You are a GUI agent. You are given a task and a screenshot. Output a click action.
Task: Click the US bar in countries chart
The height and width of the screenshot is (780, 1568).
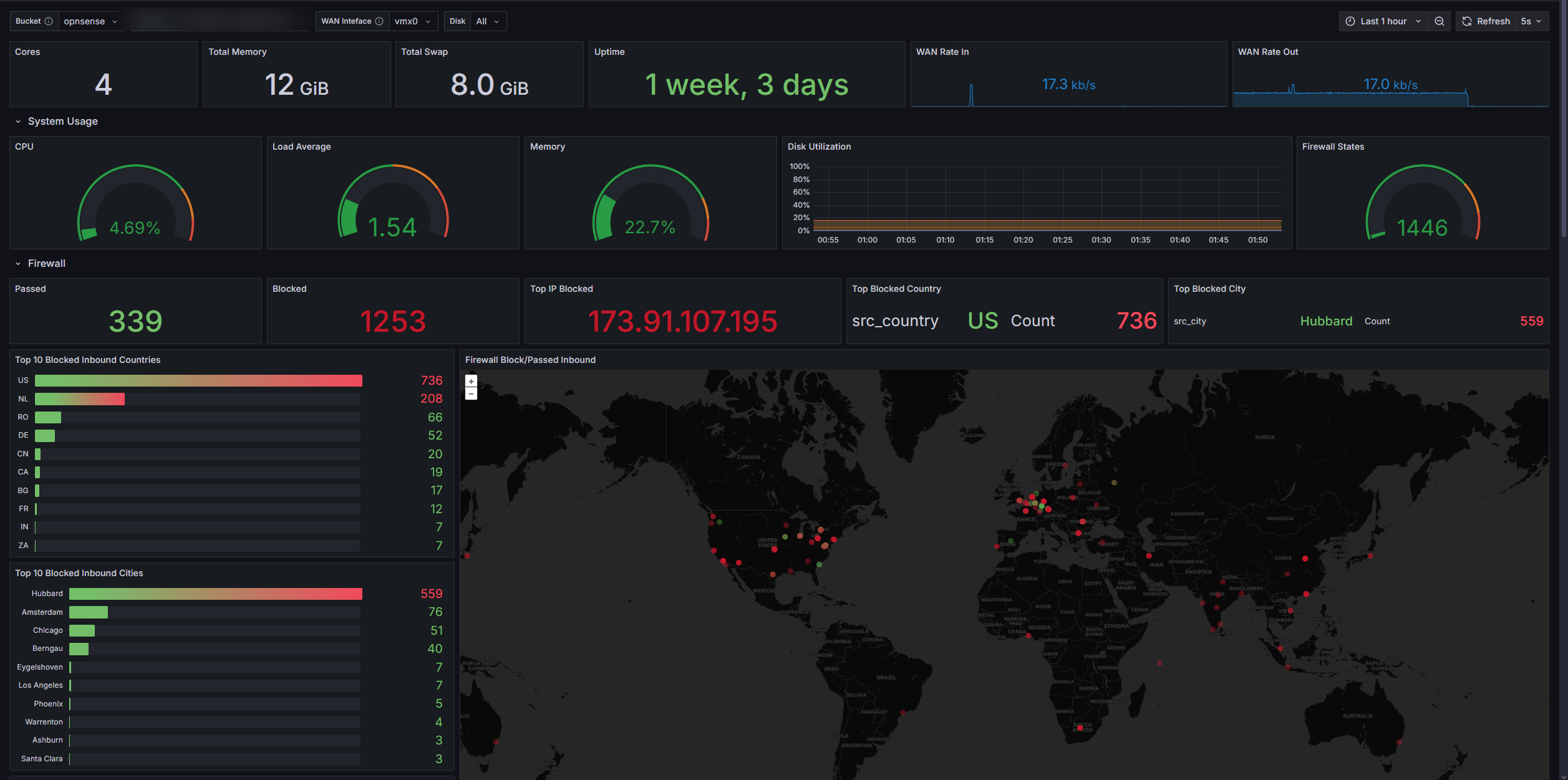(x=198, y=380)
